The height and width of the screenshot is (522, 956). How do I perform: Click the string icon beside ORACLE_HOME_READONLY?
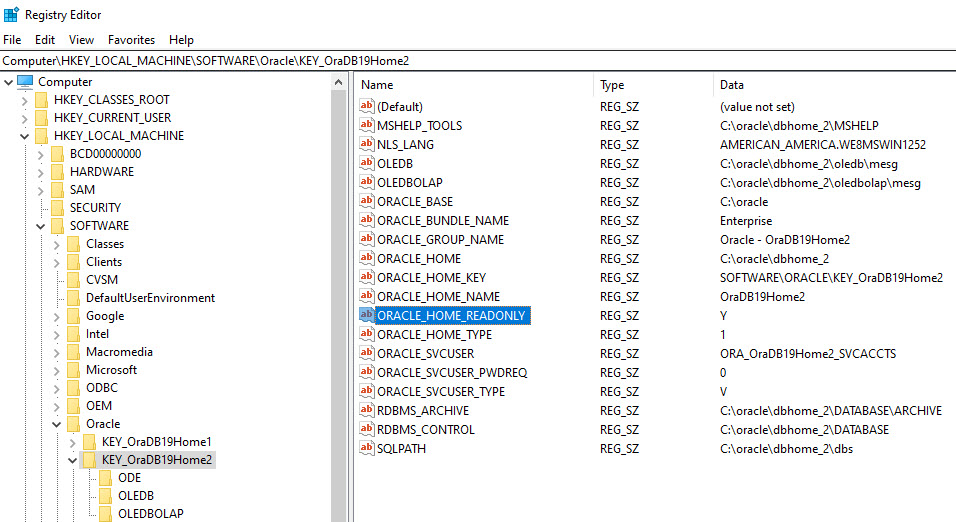366,316
